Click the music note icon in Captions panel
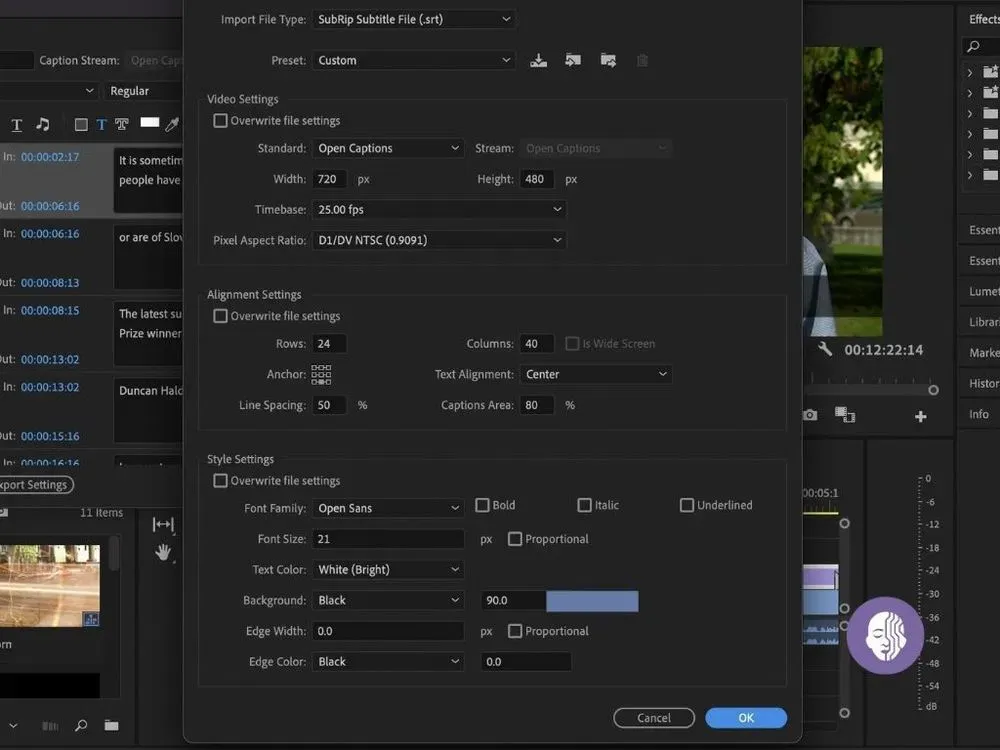This screenshot has width=1000, height=750. (x=43, y=124)
